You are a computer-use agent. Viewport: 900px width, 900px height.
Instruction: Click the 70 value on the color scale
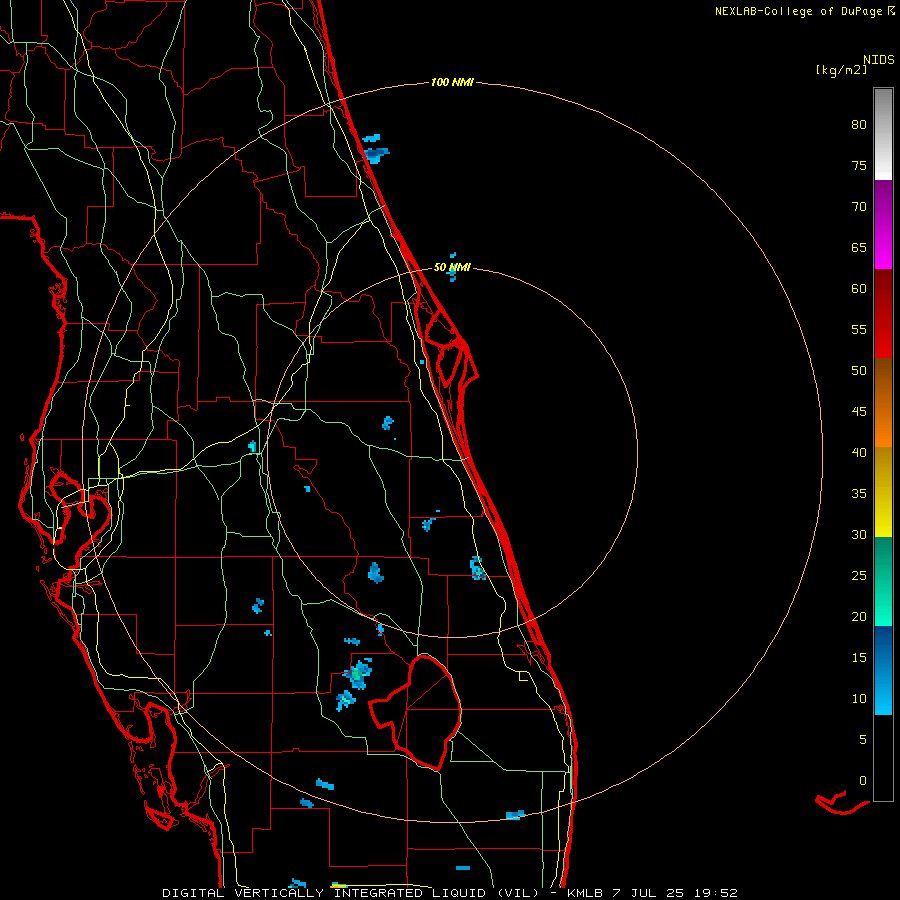coord(859,207)
